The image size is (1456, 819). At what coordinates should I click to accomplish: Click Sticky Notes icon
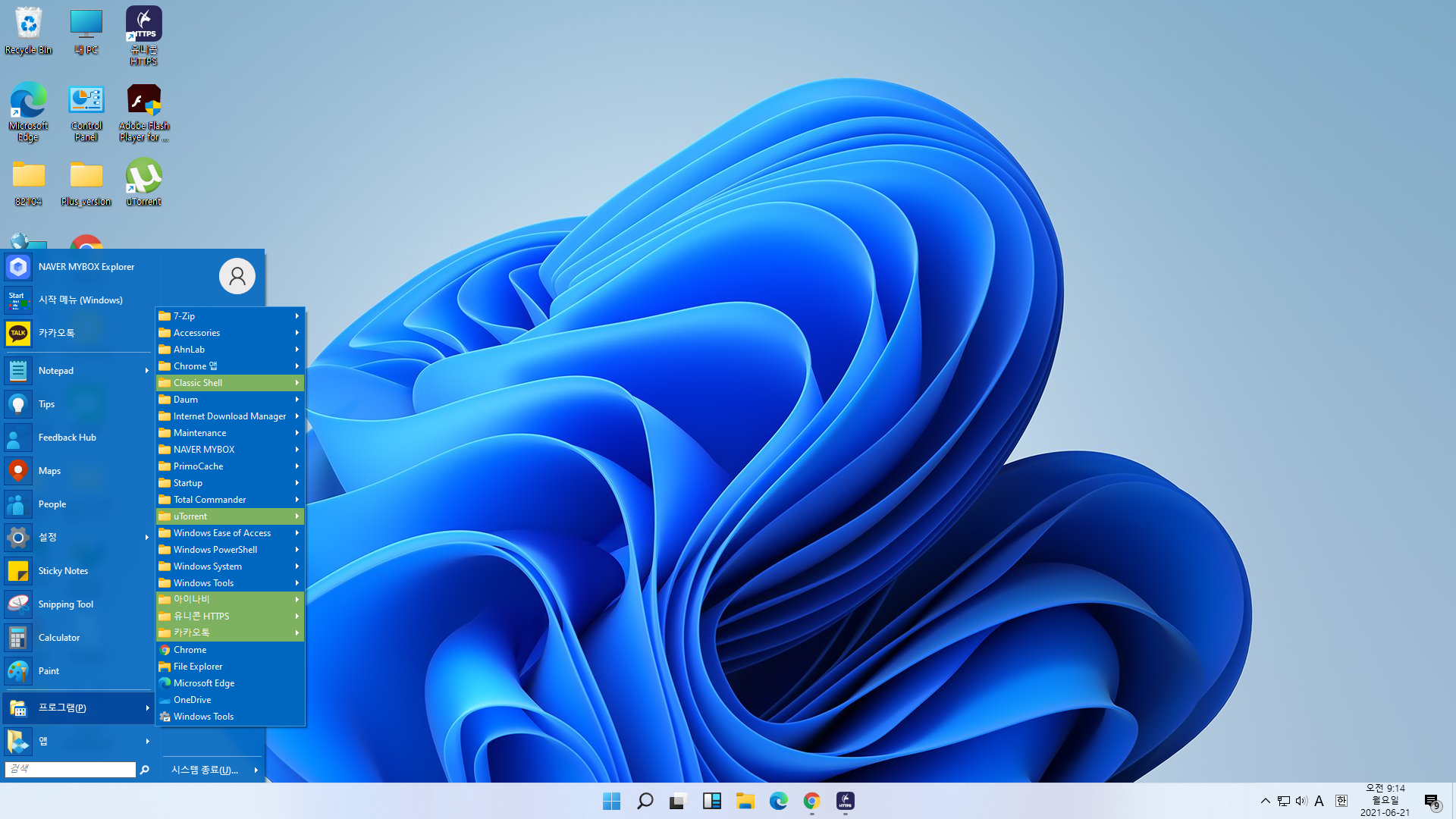(x=18, y=571)
